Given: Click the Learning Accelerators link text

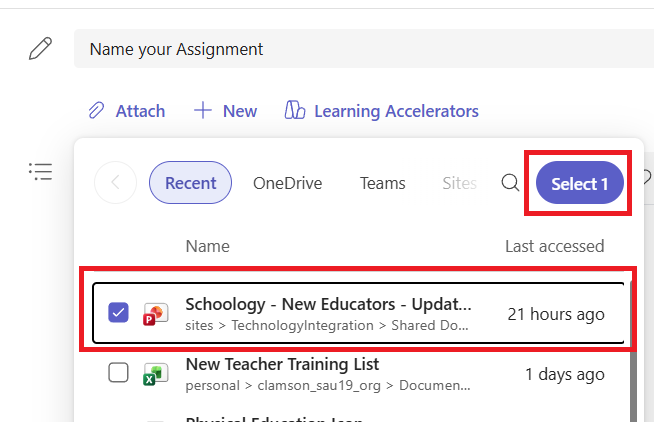Looking at the screenshot, I should point(396,111).
